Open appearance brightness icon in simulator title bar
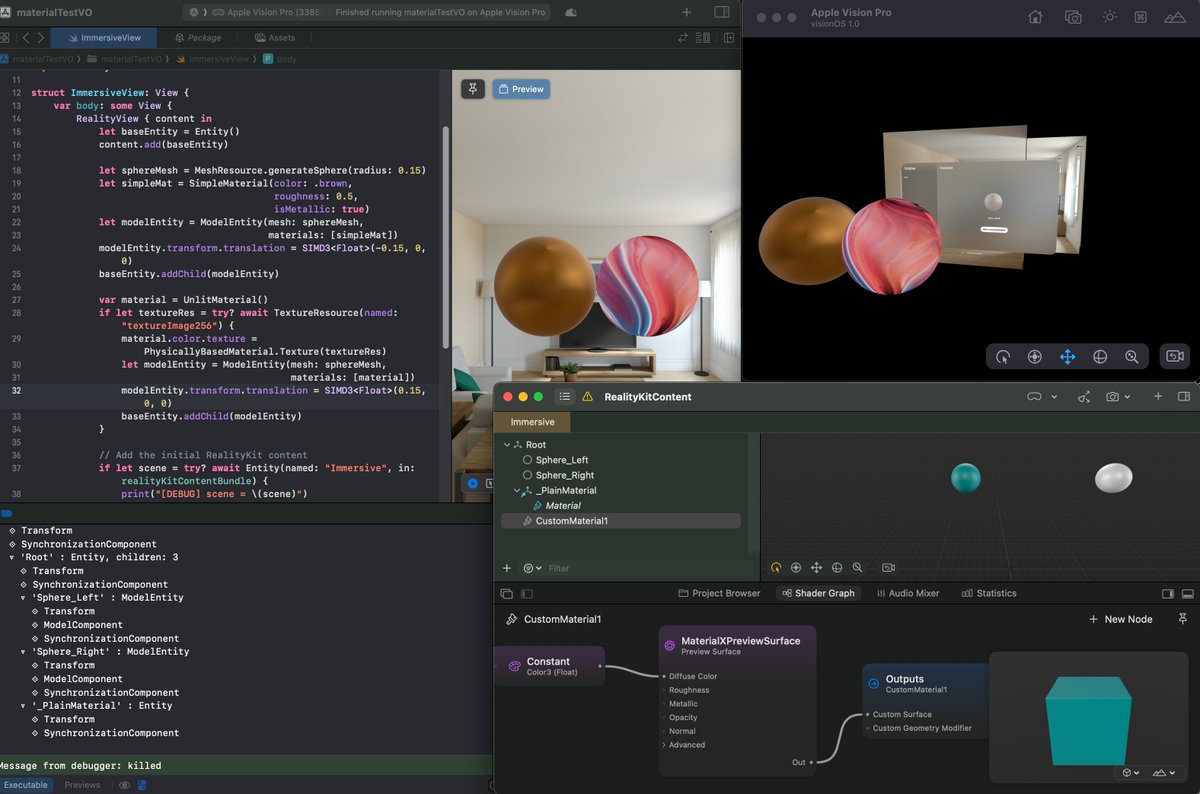Screen dimensions: 1200x794 (1109, 17)
